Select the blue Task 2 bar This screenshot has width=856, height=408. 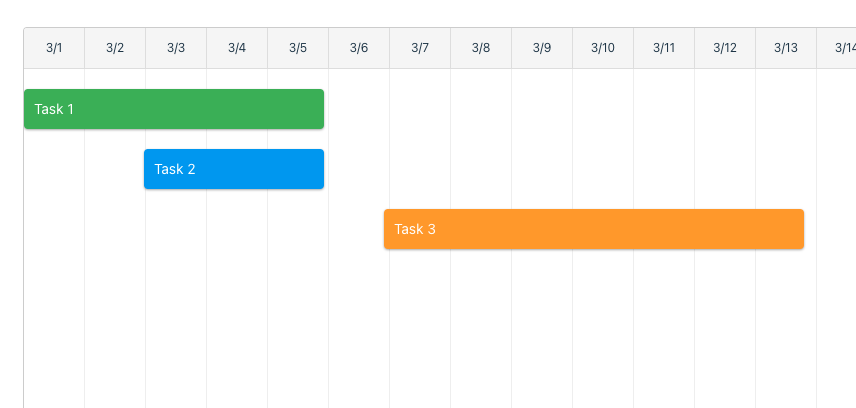[234, 169]
